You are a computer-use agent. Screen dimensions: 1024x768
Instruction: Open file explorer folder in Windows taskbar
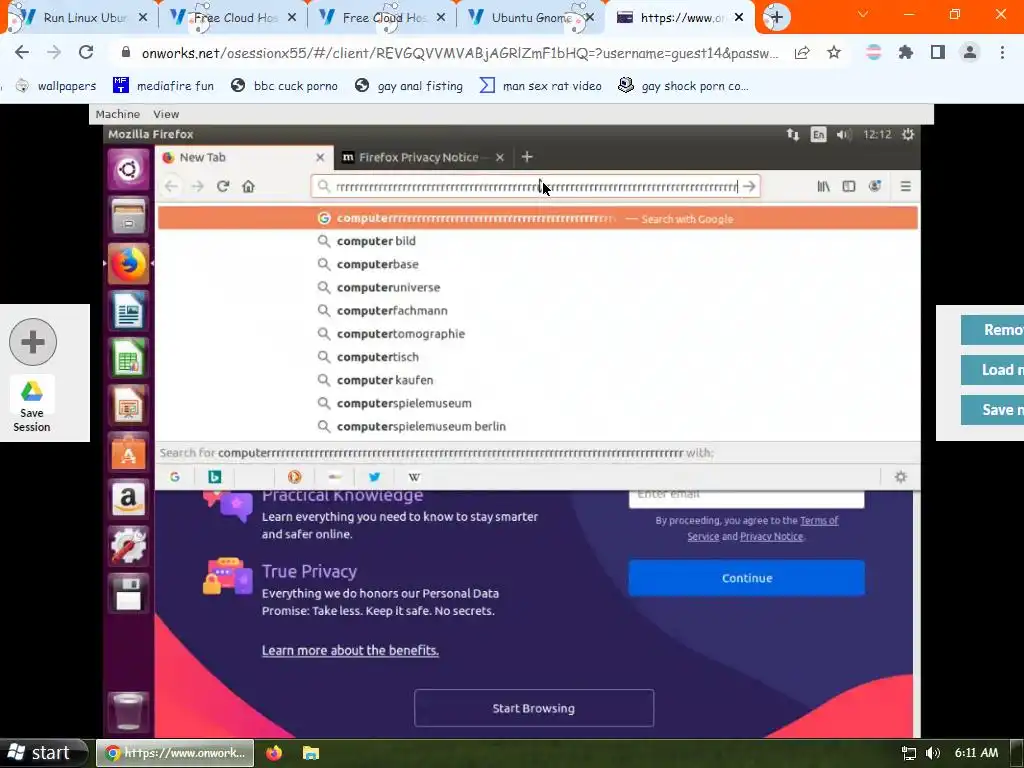click(x=311, y=753)
